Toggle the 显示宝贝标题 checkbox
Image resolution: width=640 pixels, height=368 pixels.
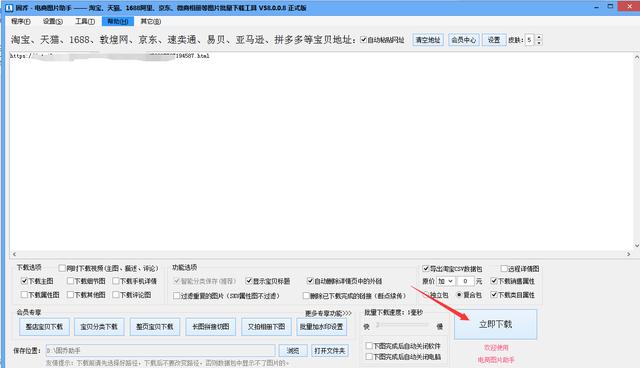[249, 281]
